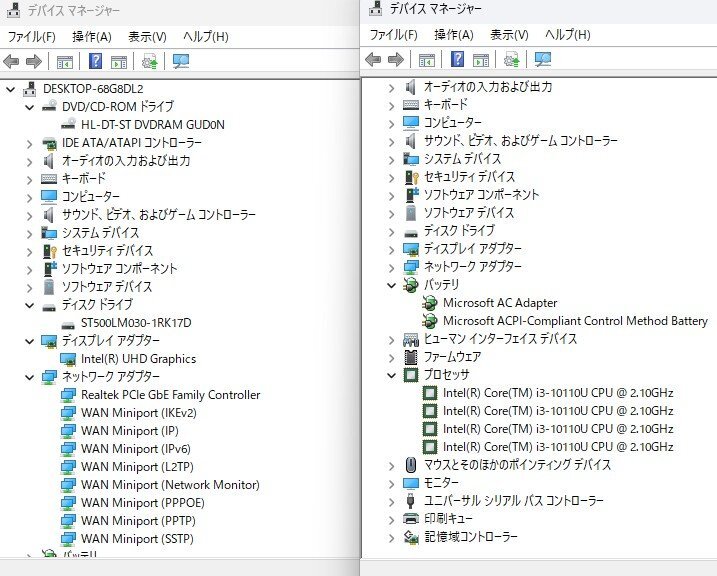Image resolution: width=717 pixels, height=576 pixels.
Task: Click the ユニバーサル シリアル バス USB icon
Action: (x=411, y=500)
